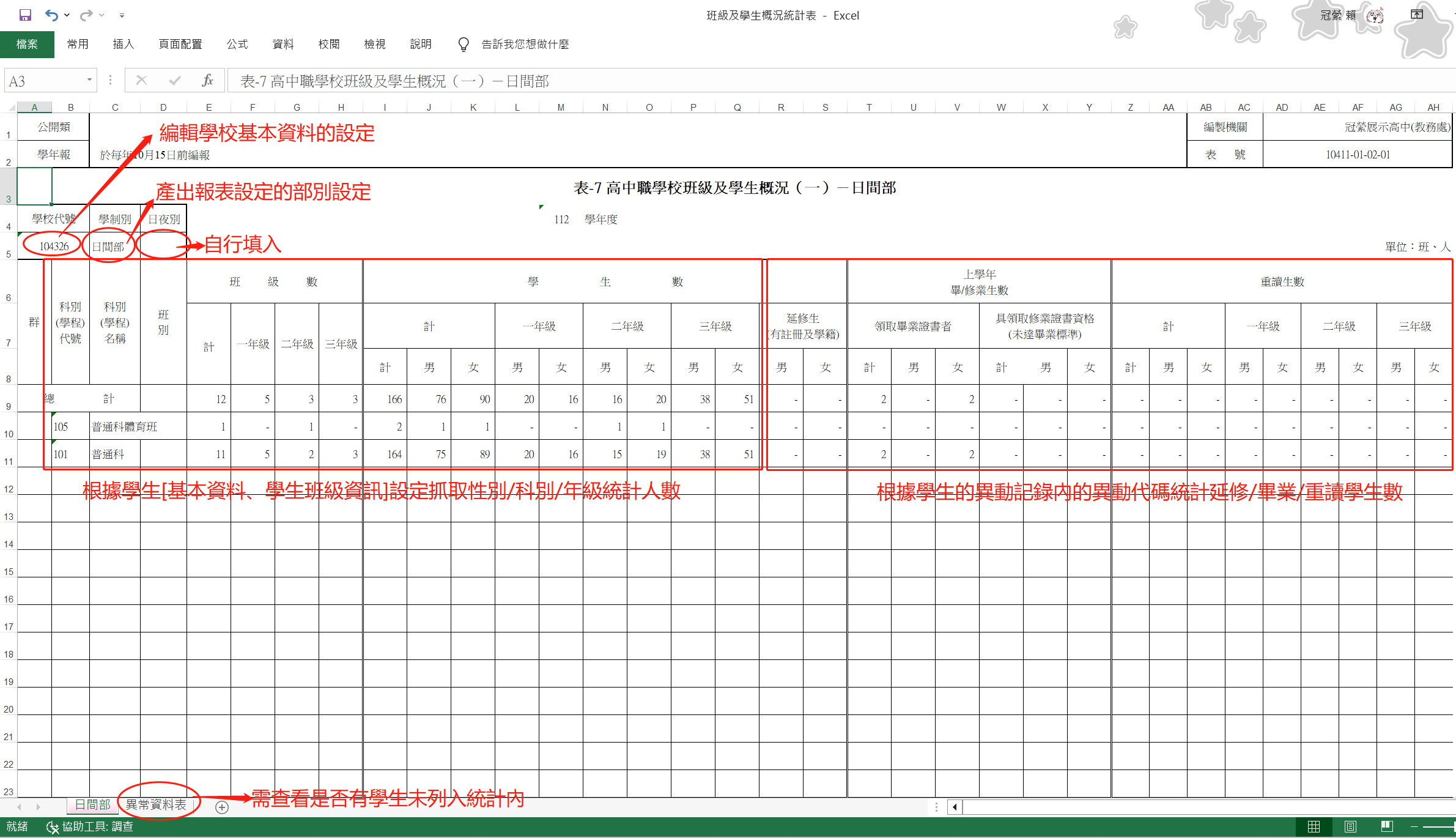1456x838 pixels.
Task: Switch to the 插入 ribbon tab
Action: point(123,44)
